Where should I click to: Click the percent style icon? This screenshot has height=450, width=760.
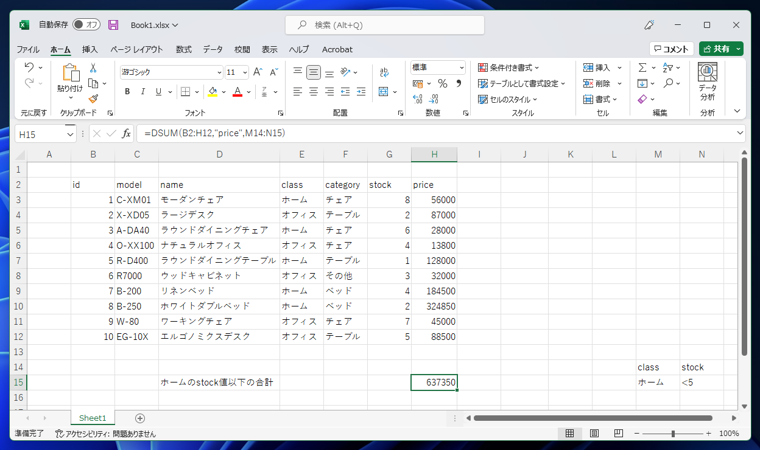[x=443, y=83]
